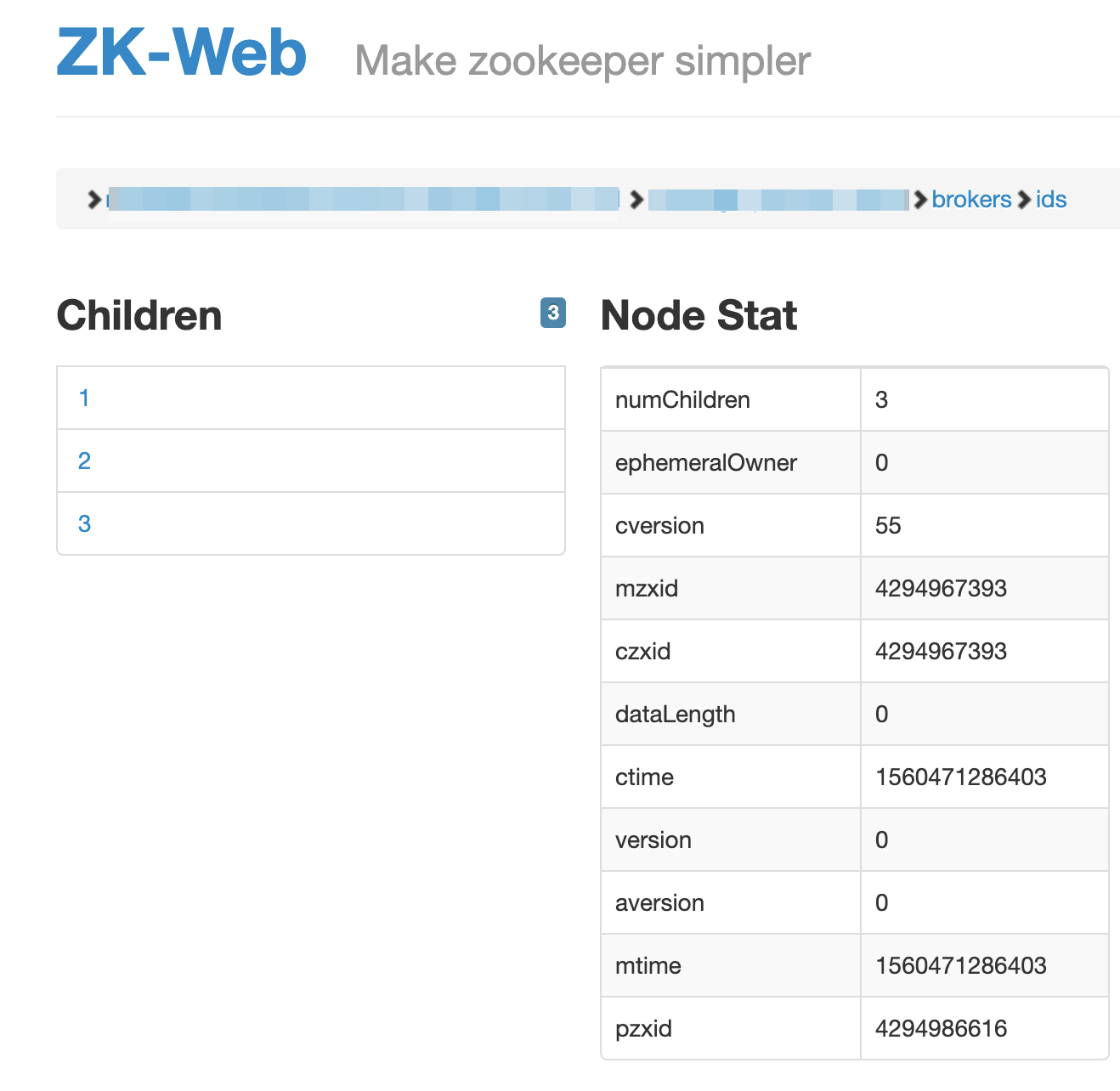Open child node 1

click(x=83, y=398)
